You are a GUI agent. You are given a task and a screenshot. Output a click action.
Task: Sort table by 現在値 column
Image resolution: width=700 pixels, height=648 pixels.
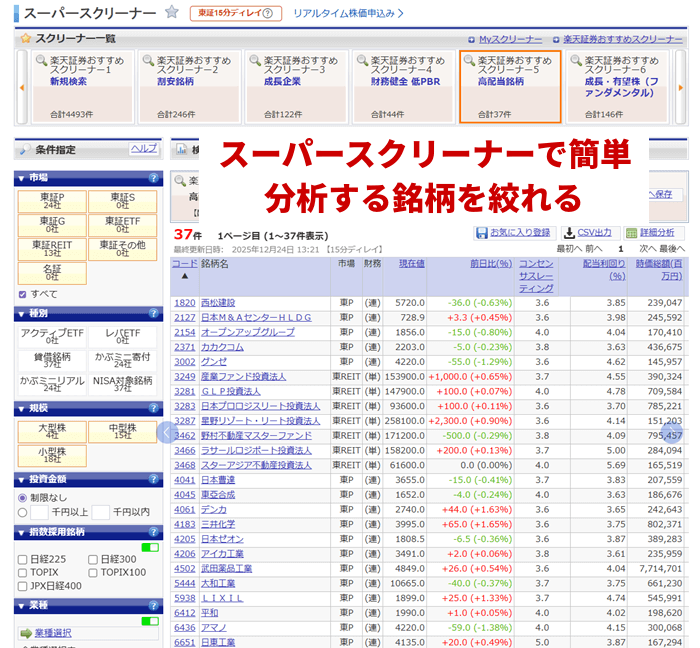point(412,264)
